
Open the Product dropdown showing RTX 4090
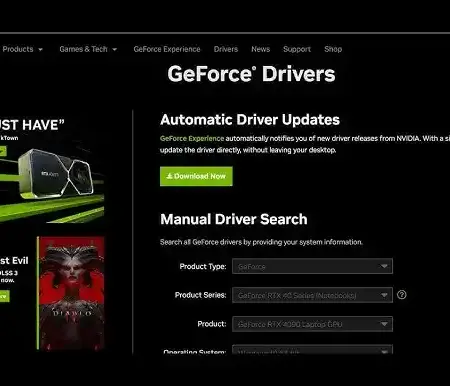pos(312,324)
